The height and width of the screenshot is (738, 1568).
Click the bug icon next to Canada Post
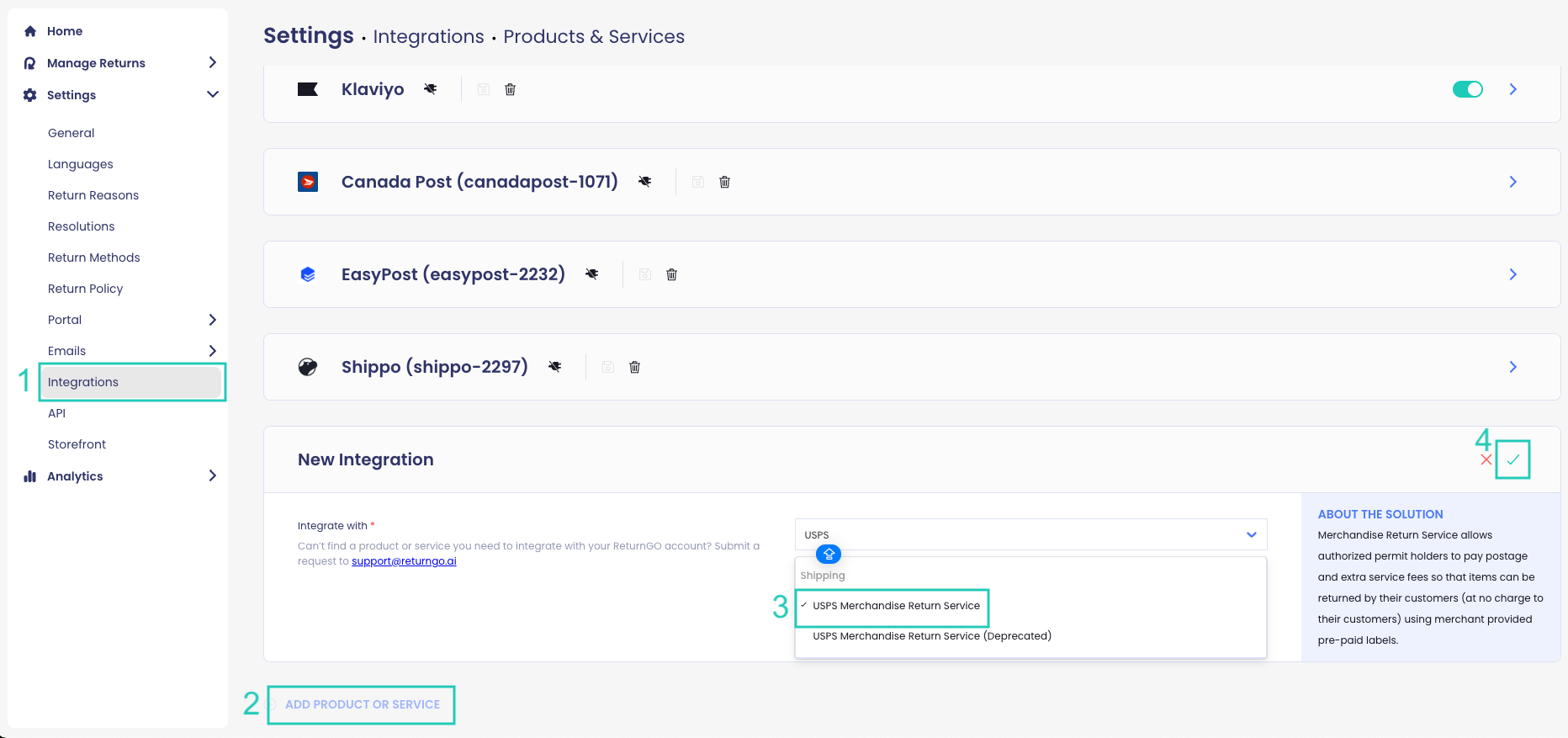[645, 182]
